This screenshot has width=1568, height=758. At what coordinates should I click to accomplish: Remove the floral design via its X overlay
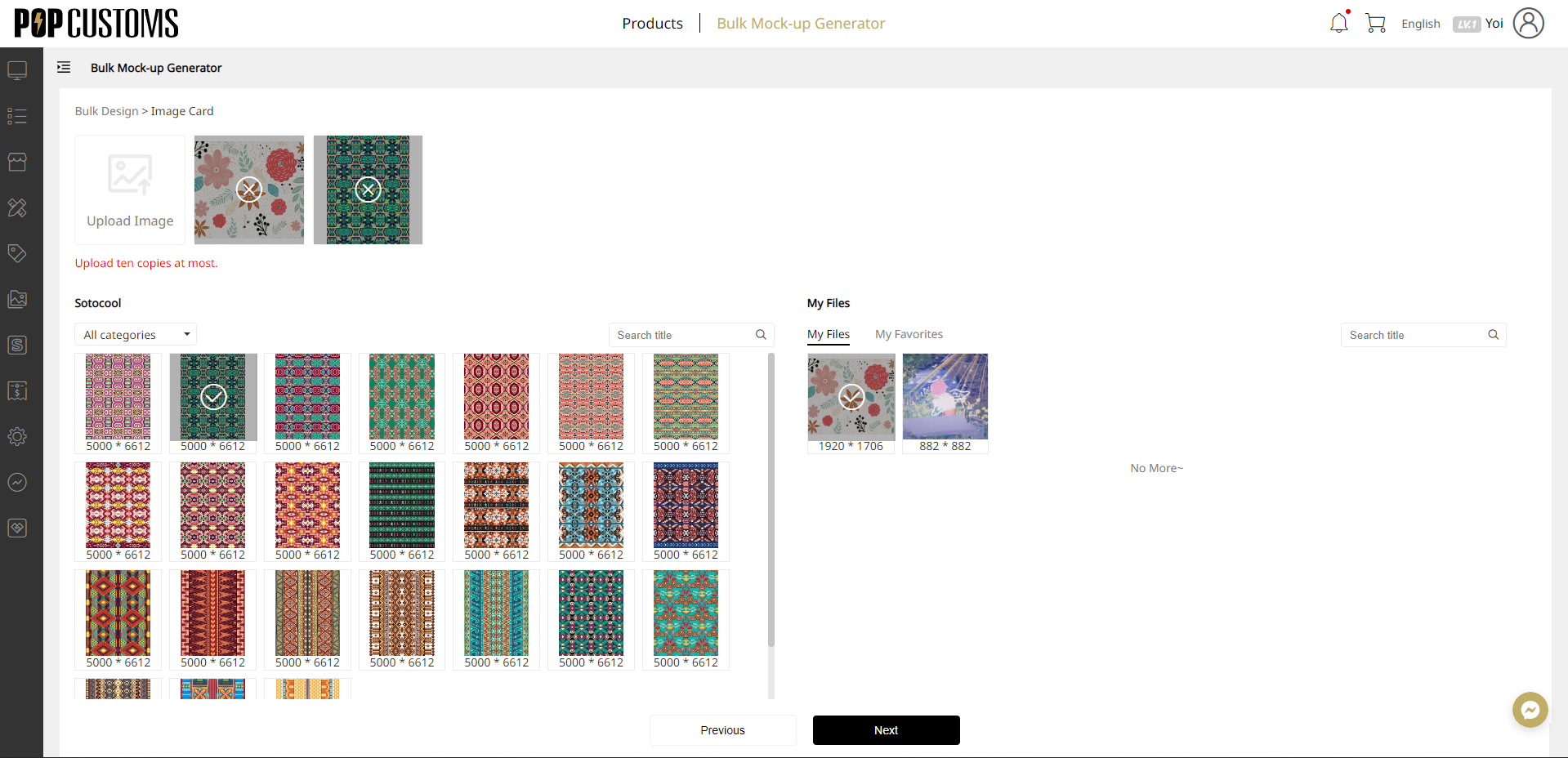click(248, 189)
